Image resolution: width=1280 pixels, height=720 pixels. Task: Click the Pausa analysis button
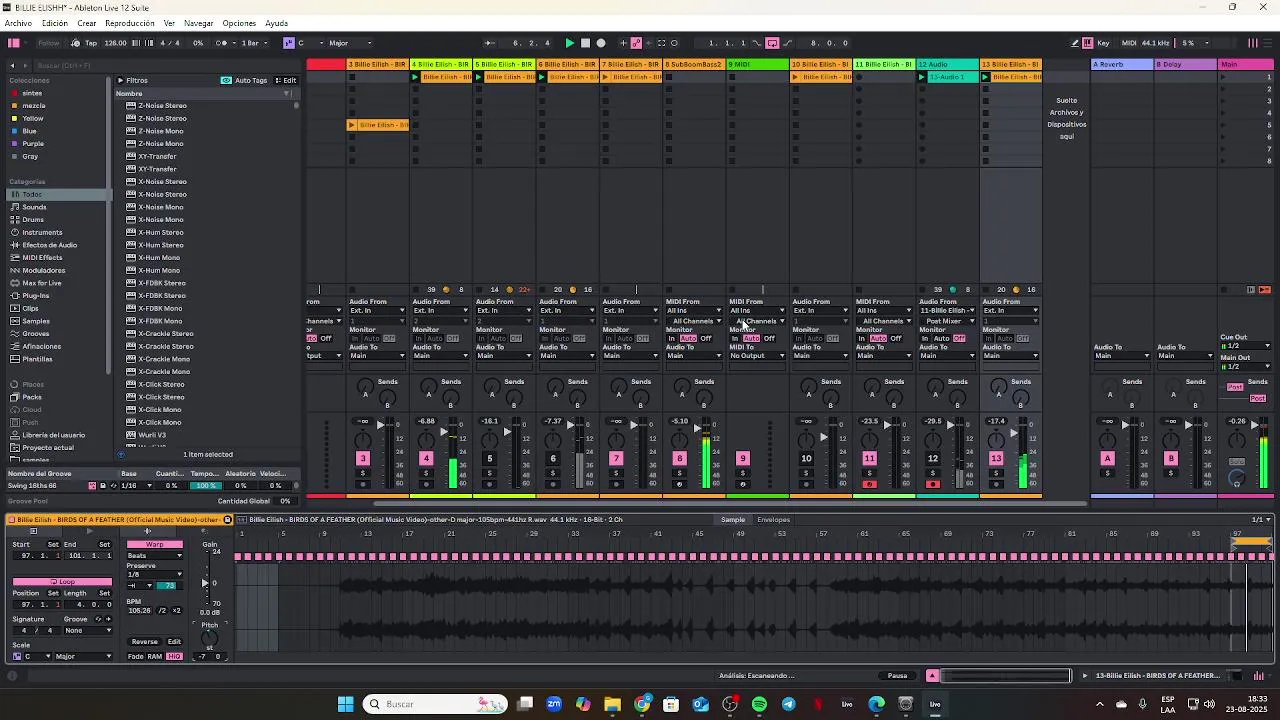tap(898, 676)
